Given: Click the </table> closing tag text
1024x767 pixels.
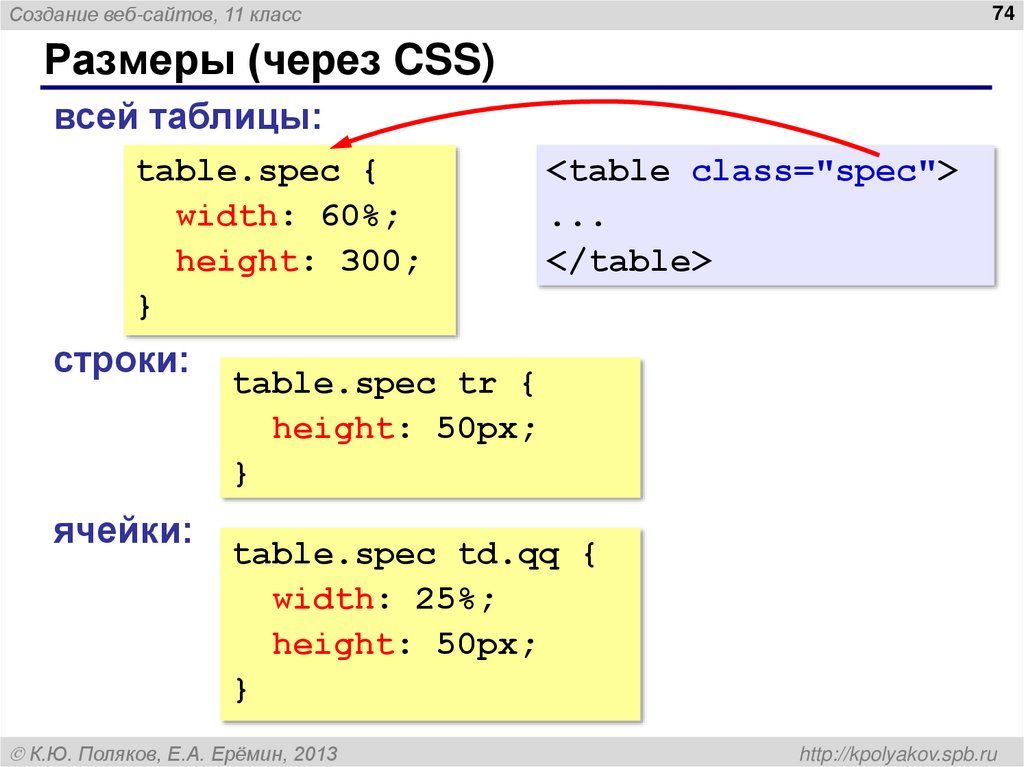Looking at the screenshot, I should pyautogui.click(x=628, y=261).
